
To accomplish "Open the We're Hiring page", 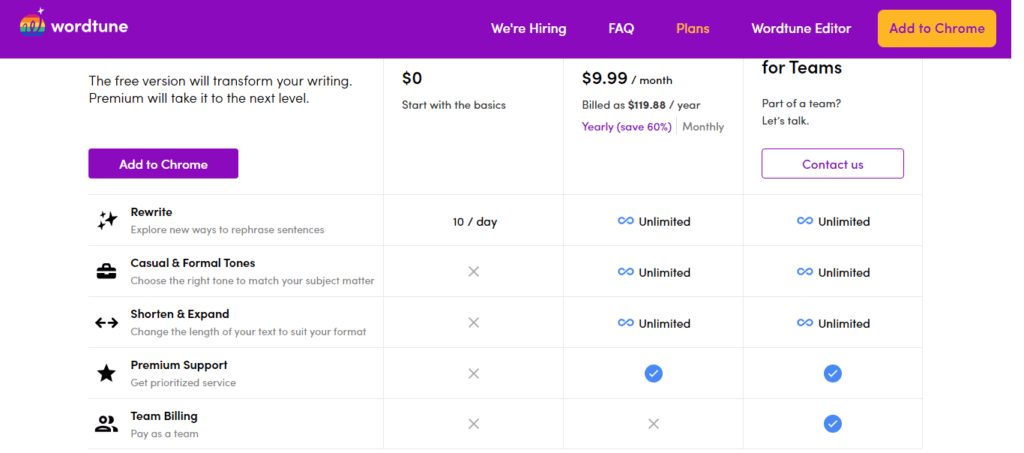I will click(528, 29).
